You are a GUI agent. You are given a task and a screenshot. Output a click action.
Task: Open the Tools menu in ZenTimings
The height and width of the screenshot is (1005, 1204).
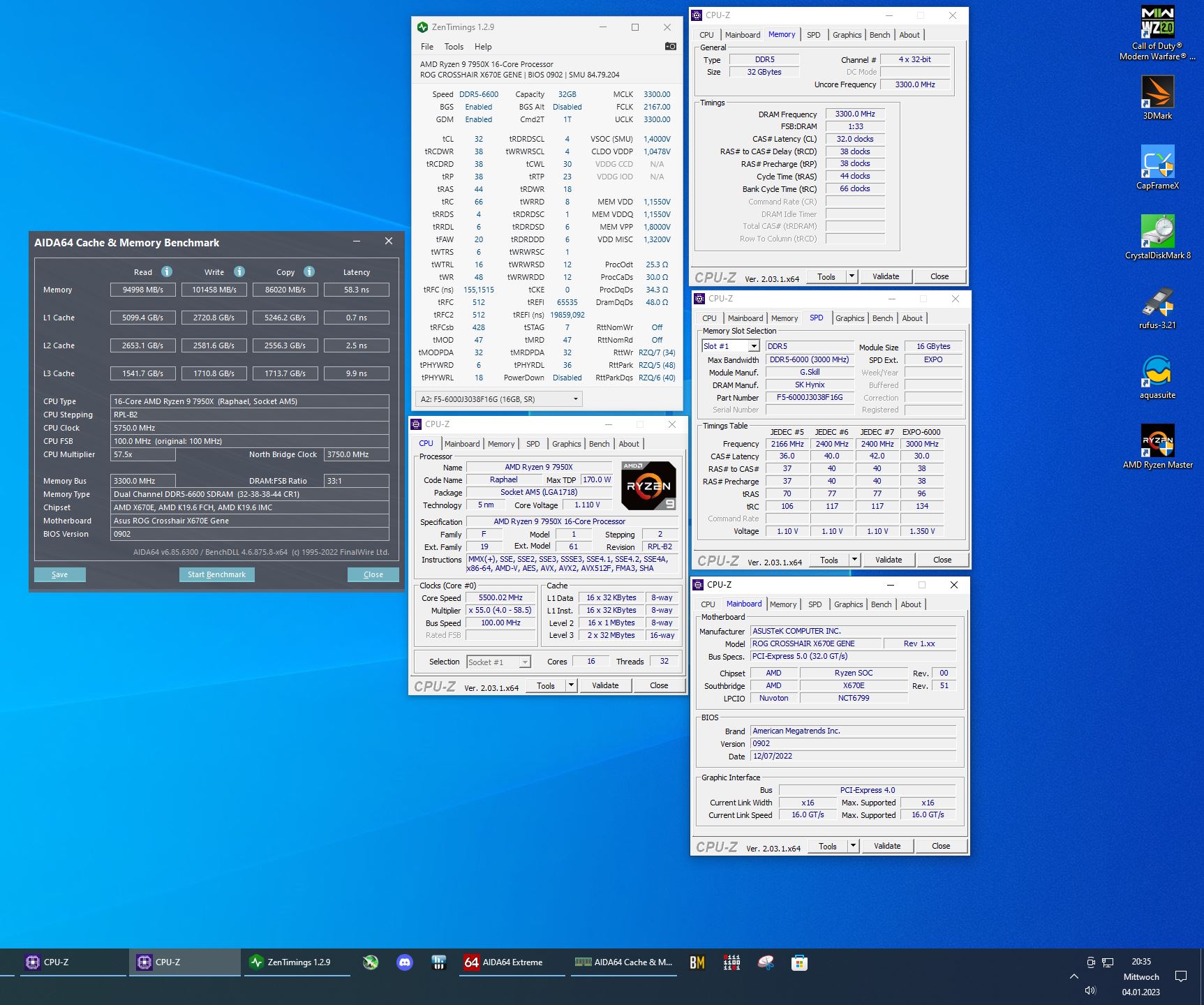(x=454, y=47)
